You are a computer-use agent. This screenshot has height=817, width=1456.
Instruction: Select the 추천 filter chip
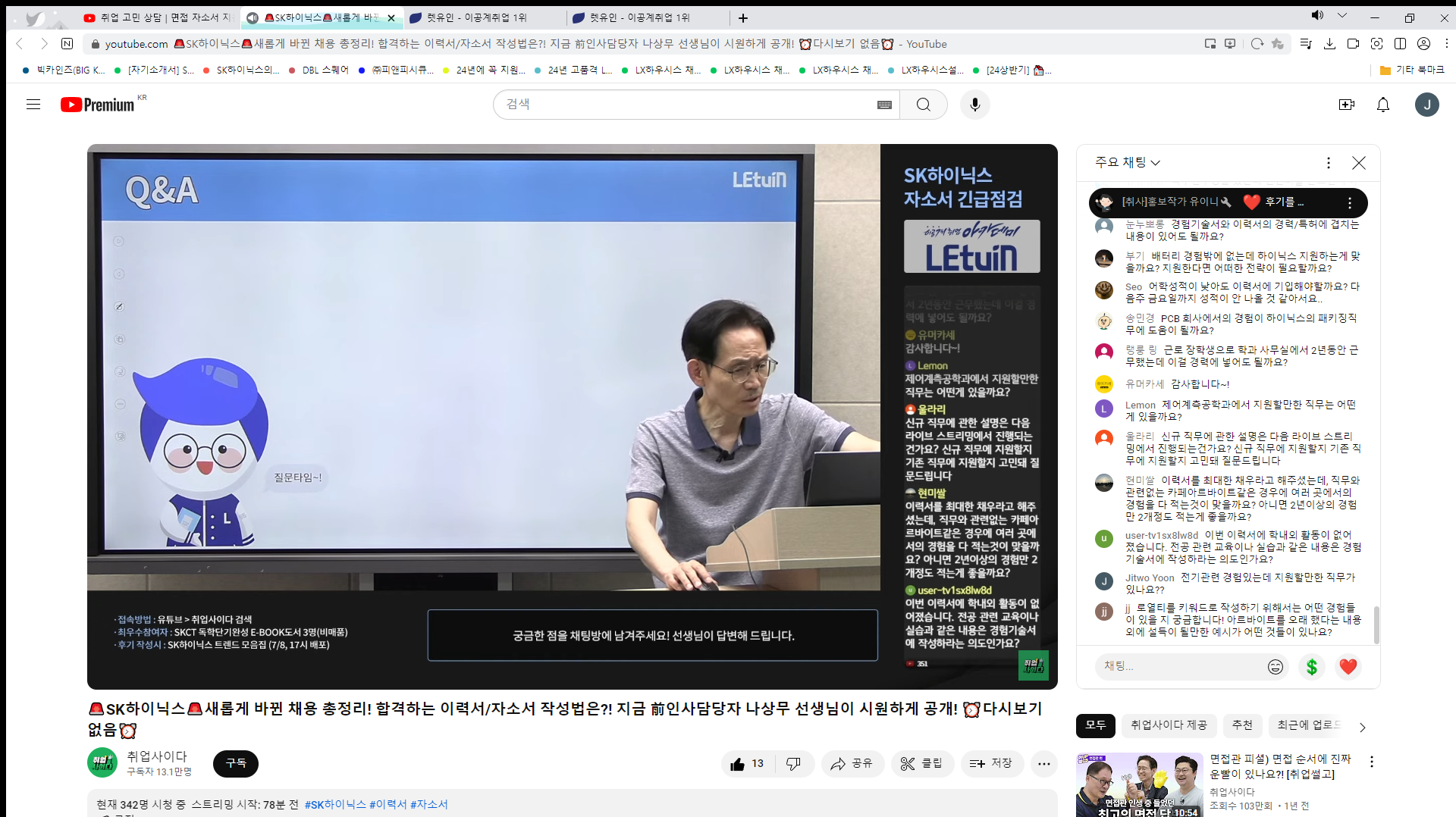coord(1242,725)
